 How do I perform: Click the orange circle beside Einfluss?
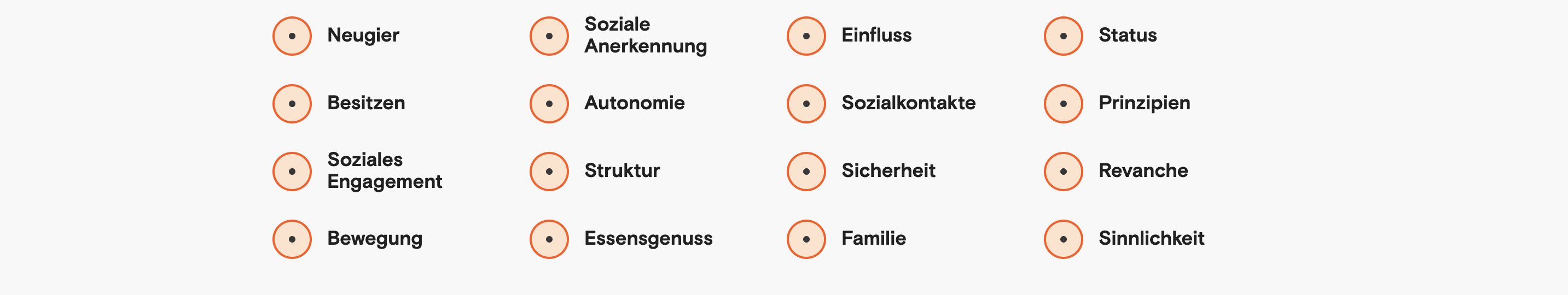click(x=806, y=36)
